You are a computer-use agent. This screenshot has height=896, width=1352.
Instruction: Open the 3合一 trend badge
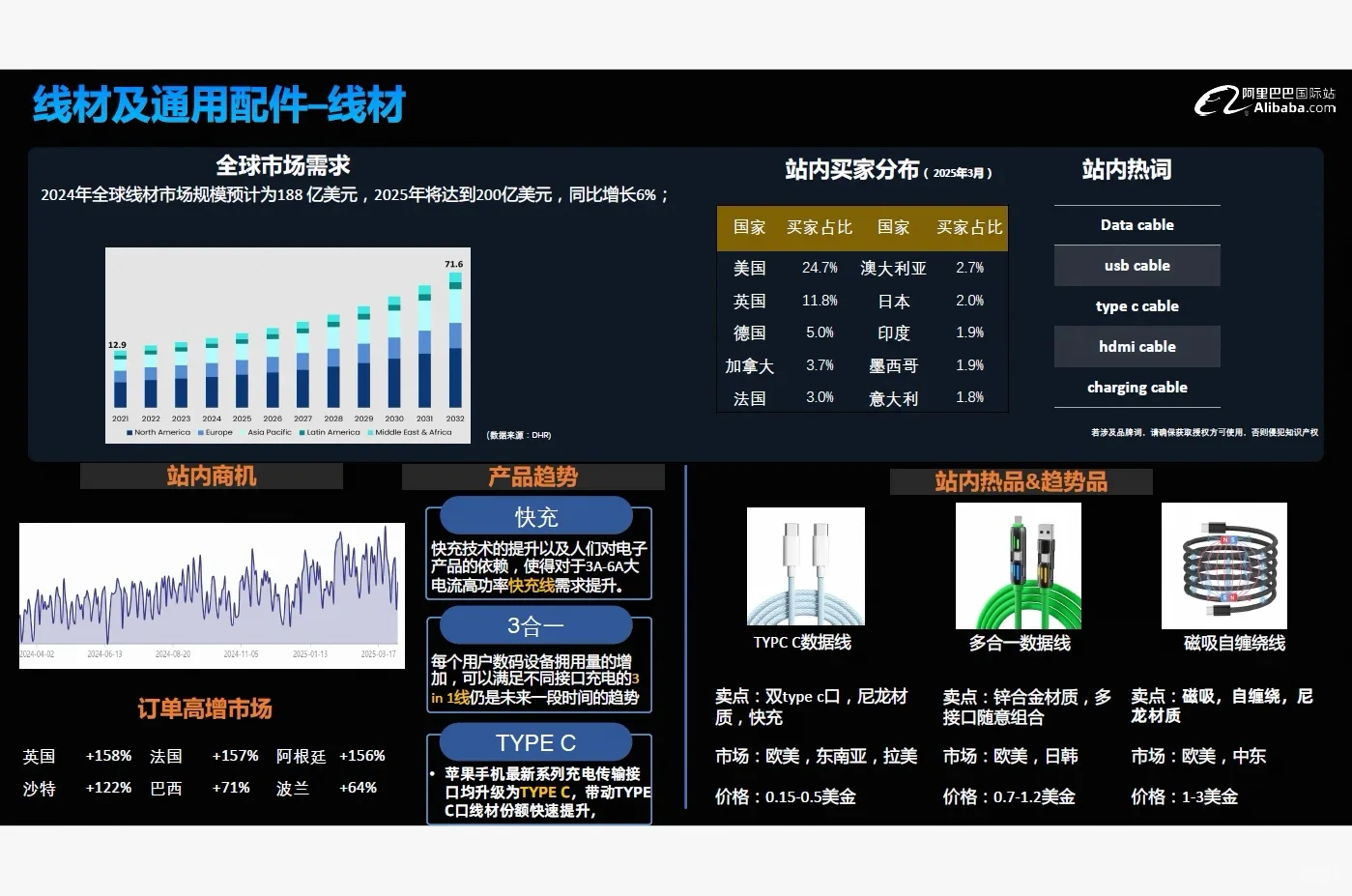tap(536, 625)
